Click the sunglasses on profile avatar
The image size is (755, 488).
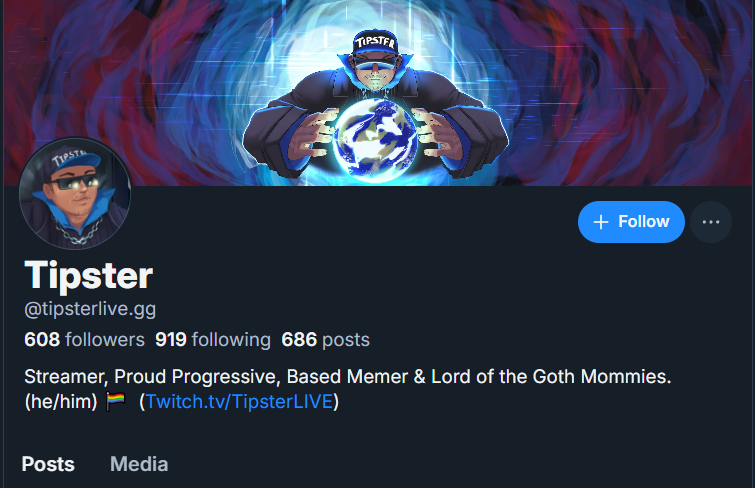point(72,183)
